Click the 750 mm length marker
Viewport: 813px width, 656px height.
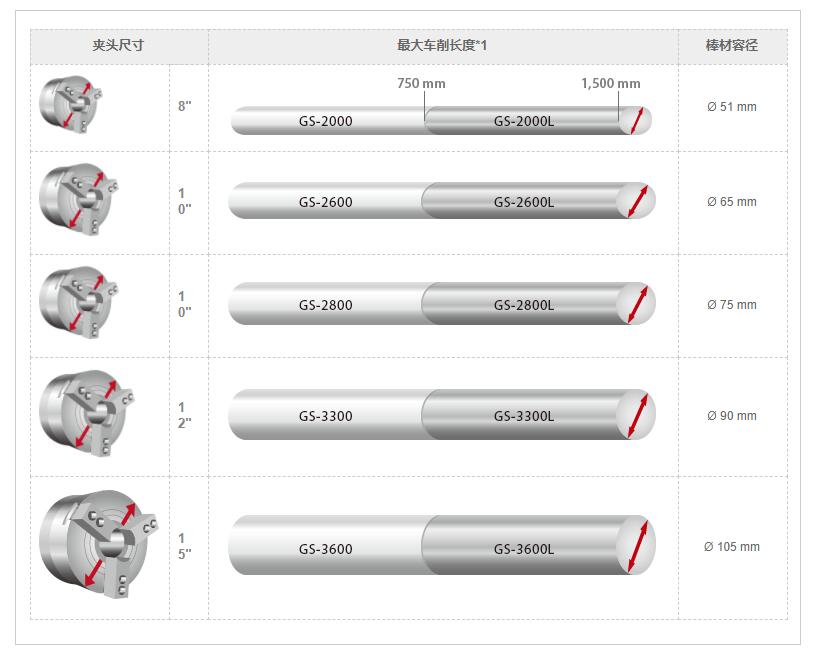coord(422,83)
